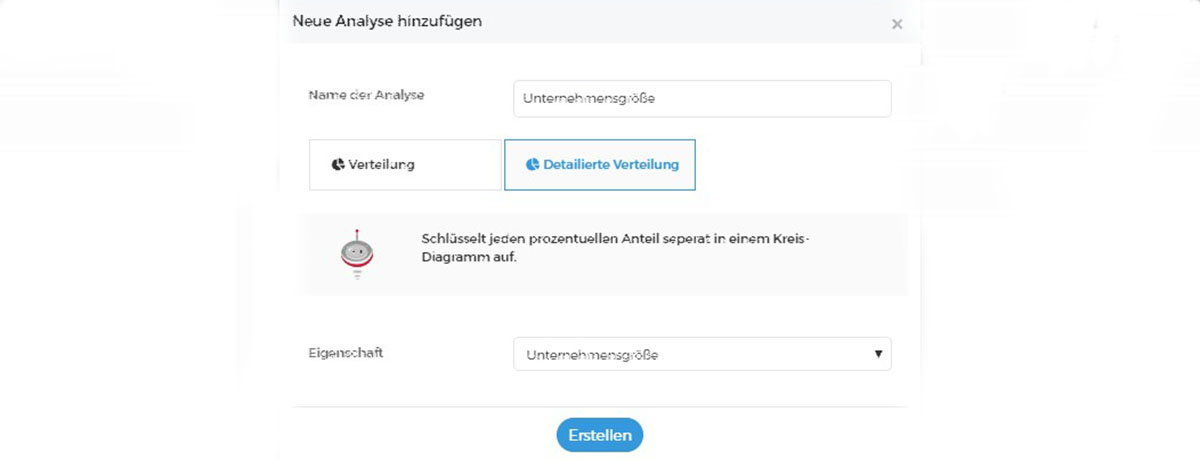Click the dialog title Neue Analyse hinzufügen
Viewport: 1200px width, 460px height.
click(387, 20)
